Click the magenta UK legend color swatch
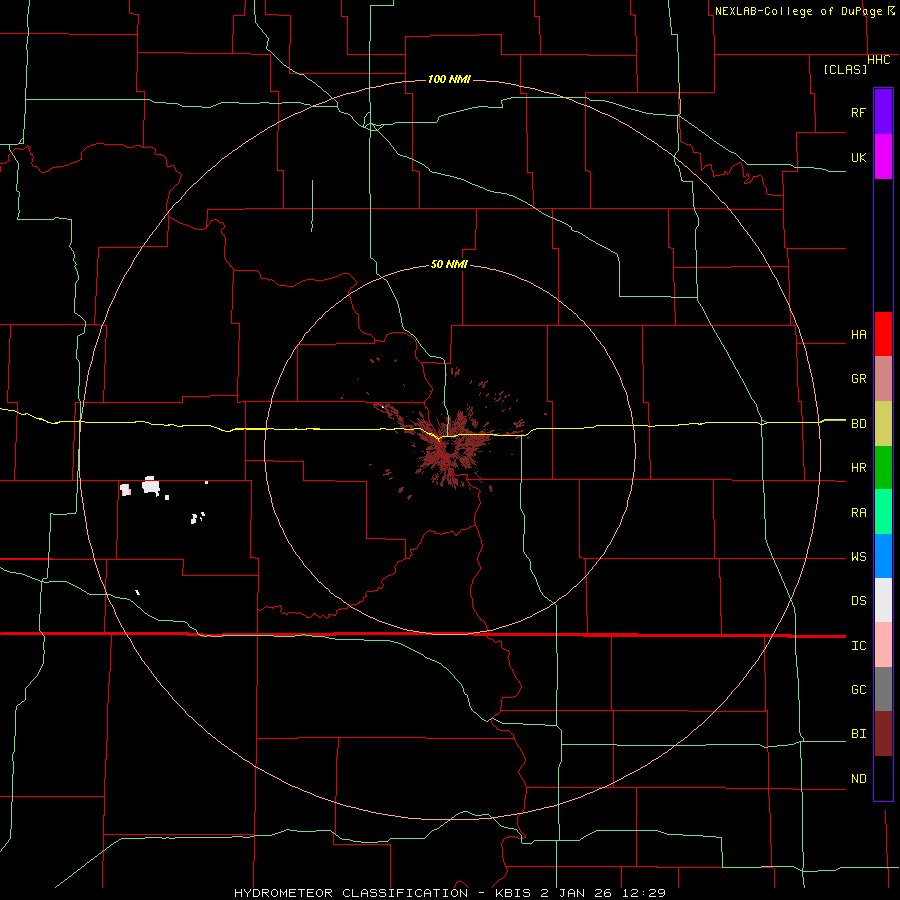 coord(883,157)
